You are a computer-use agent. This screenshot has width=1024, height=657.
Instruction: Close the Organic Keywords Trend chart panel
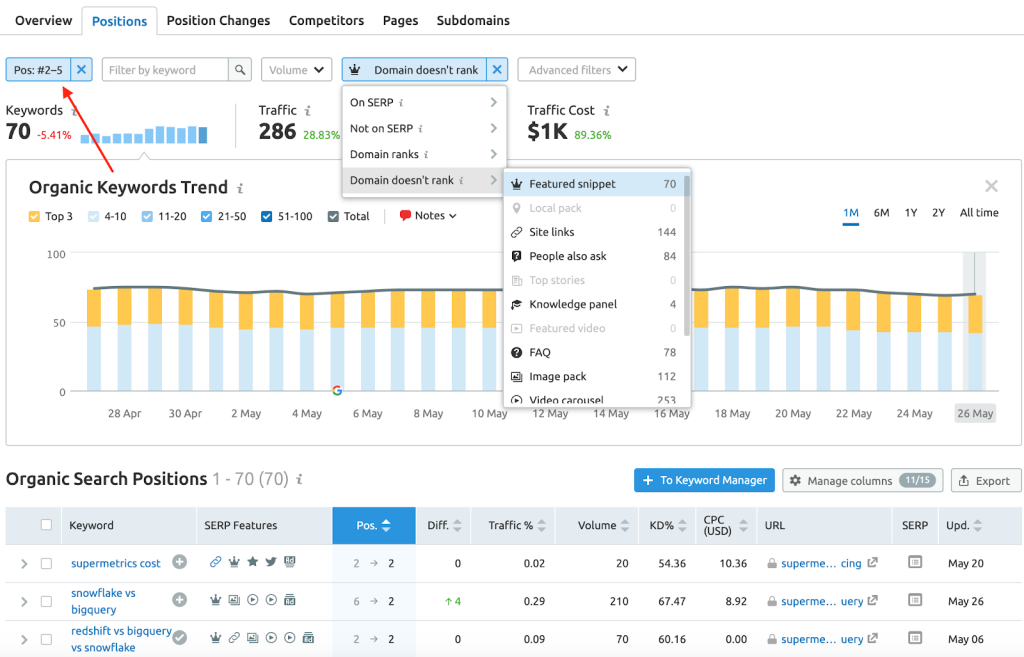pos(991,186)
